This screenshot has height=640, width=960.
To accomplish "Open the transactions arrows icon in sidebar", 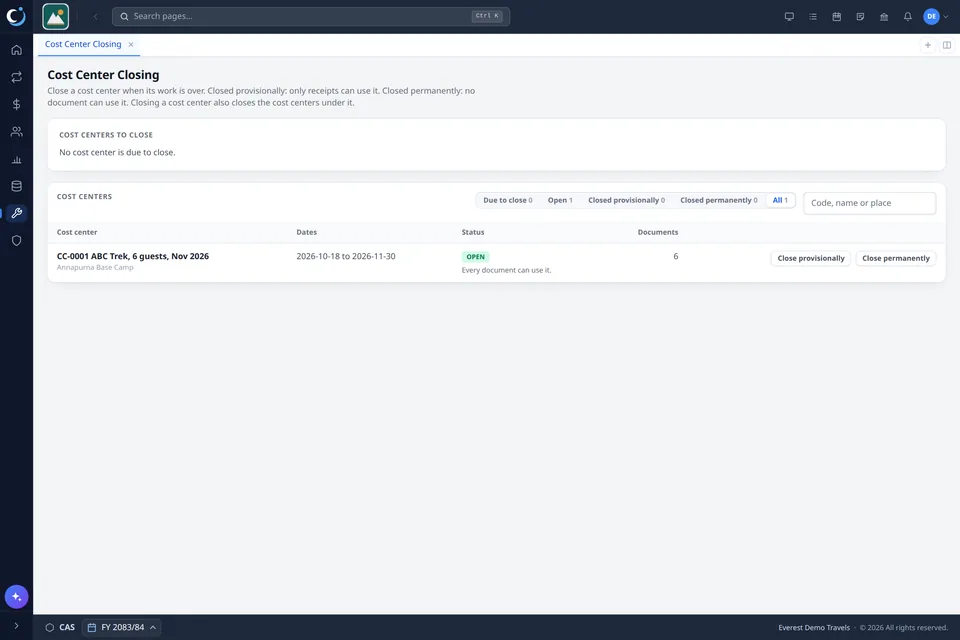I will (x=17, y=77).
